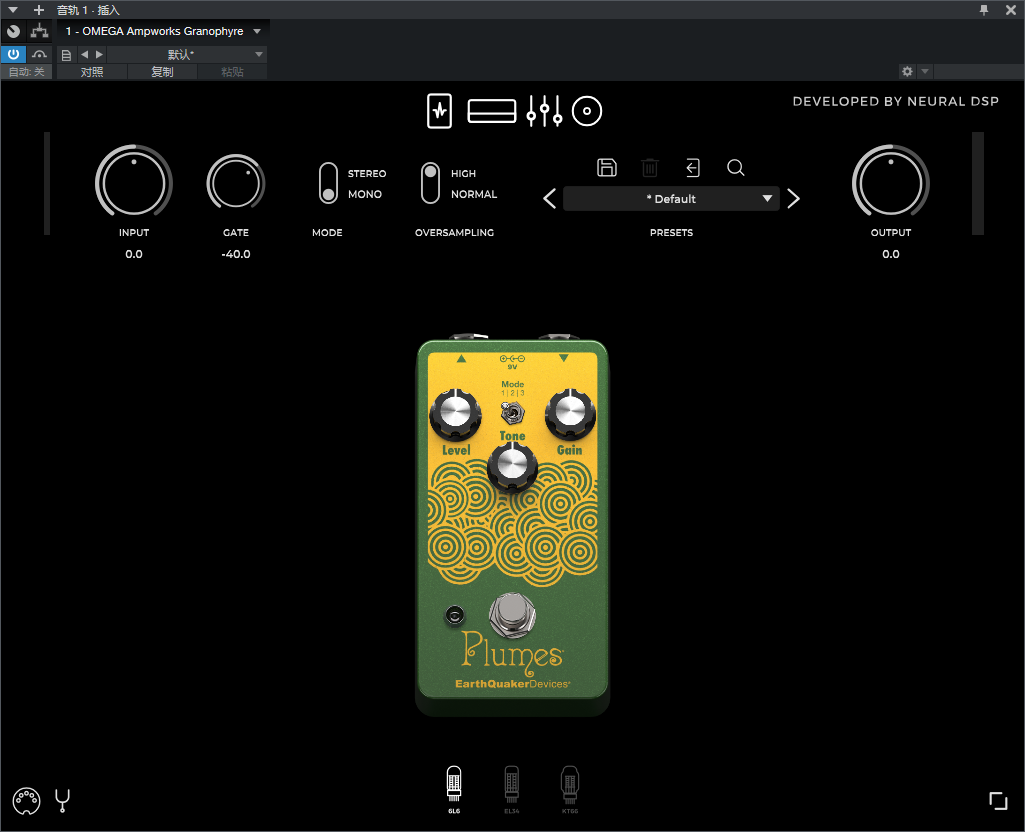Expand the dropdown beside the gear icon
The width and height of the screenshot is (1025, 832).
pyautogui.click(x=924, y=71)
